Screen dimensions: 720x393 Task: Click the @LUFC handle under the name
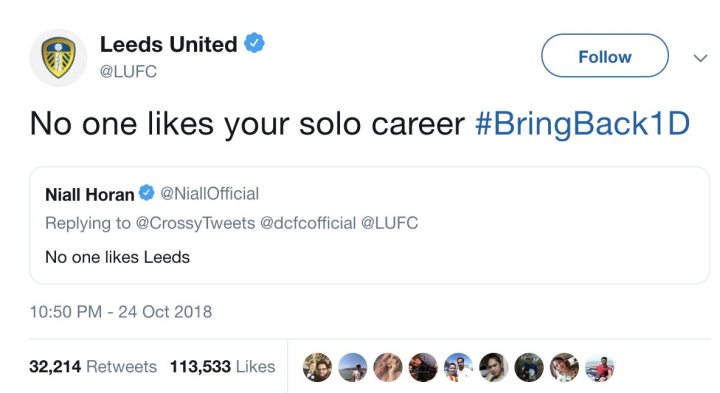coord(128,72)
